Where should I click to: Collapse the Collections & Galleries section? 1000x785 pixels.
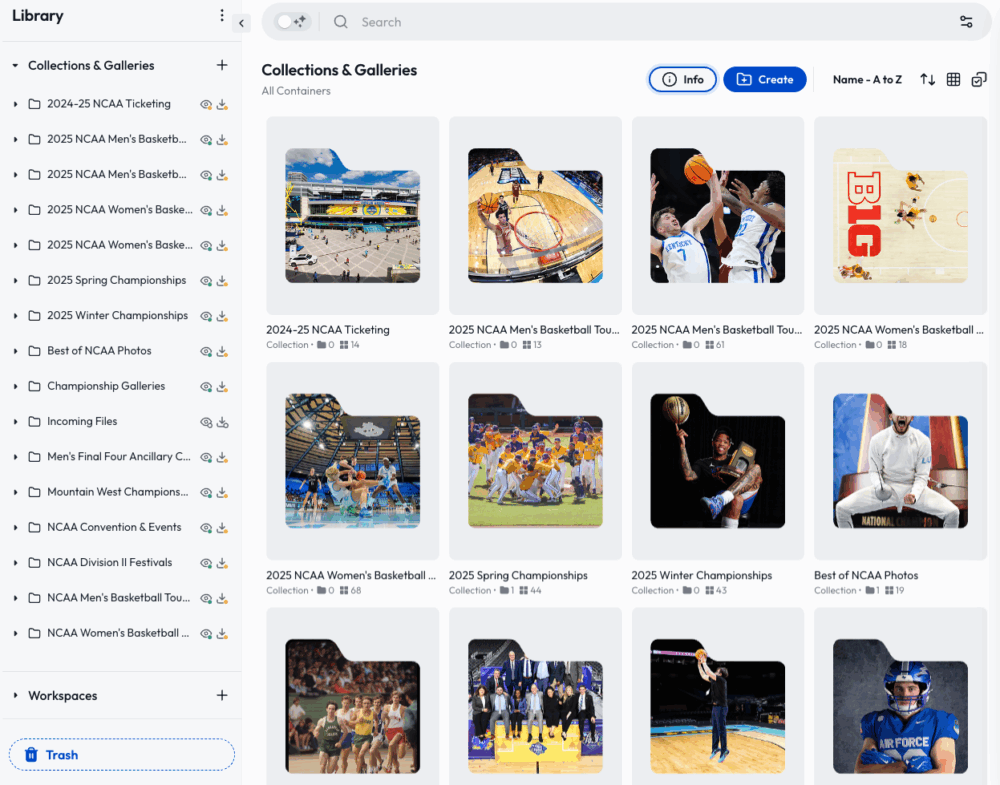point(15,65)
